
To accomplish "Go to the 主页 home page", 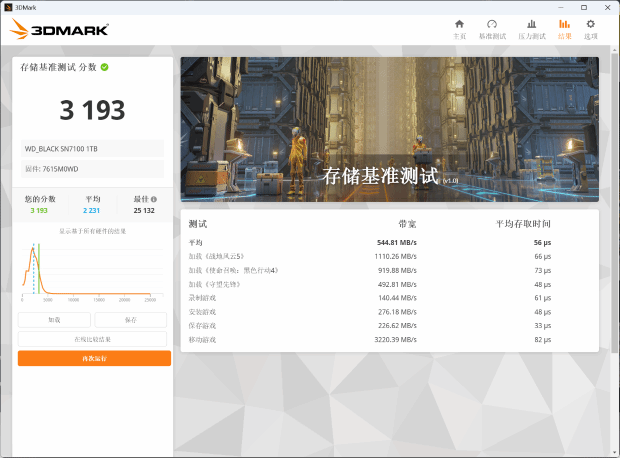I will click(x=459, y=30).
